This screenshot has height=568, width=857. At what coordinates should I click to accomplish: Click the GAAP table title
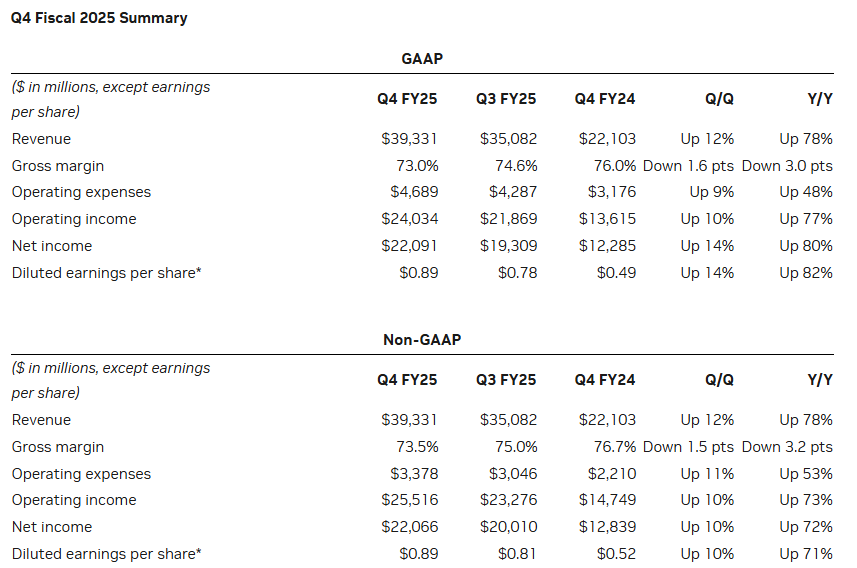click(421, 59)
